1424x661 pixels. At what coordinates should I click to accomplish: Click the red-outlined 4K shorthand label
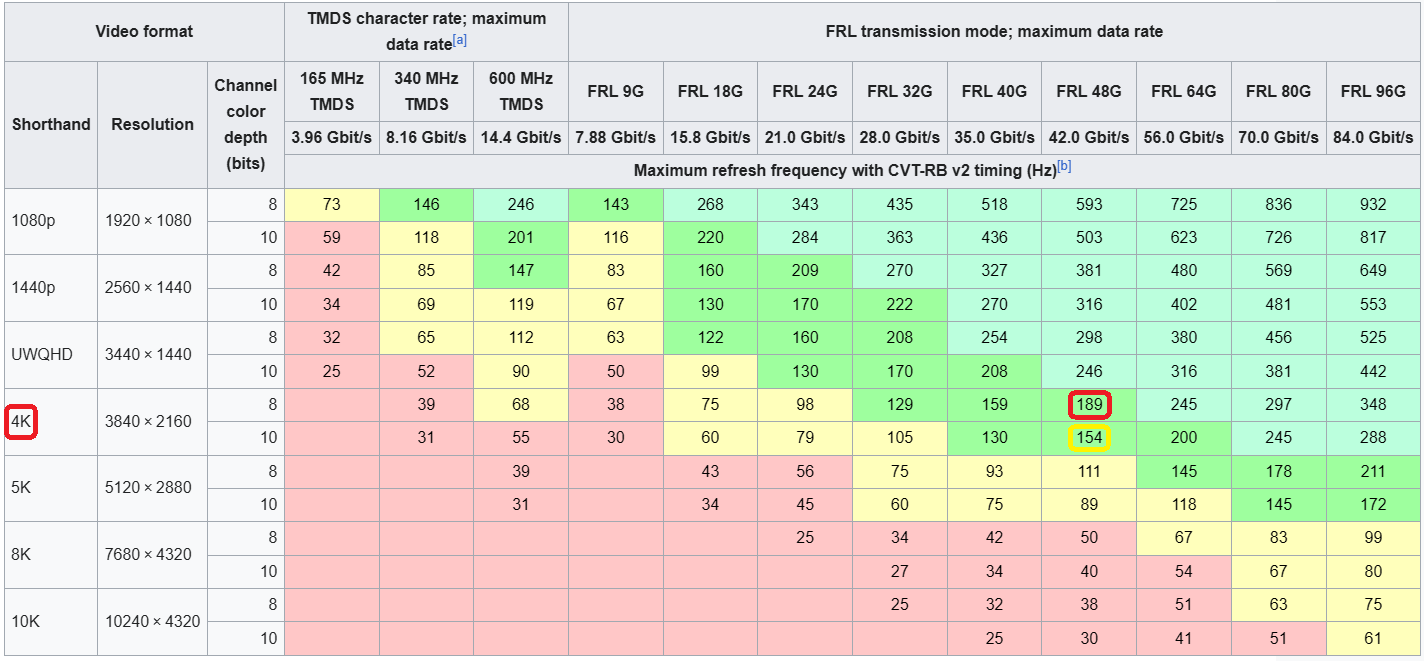coord(22,422)
